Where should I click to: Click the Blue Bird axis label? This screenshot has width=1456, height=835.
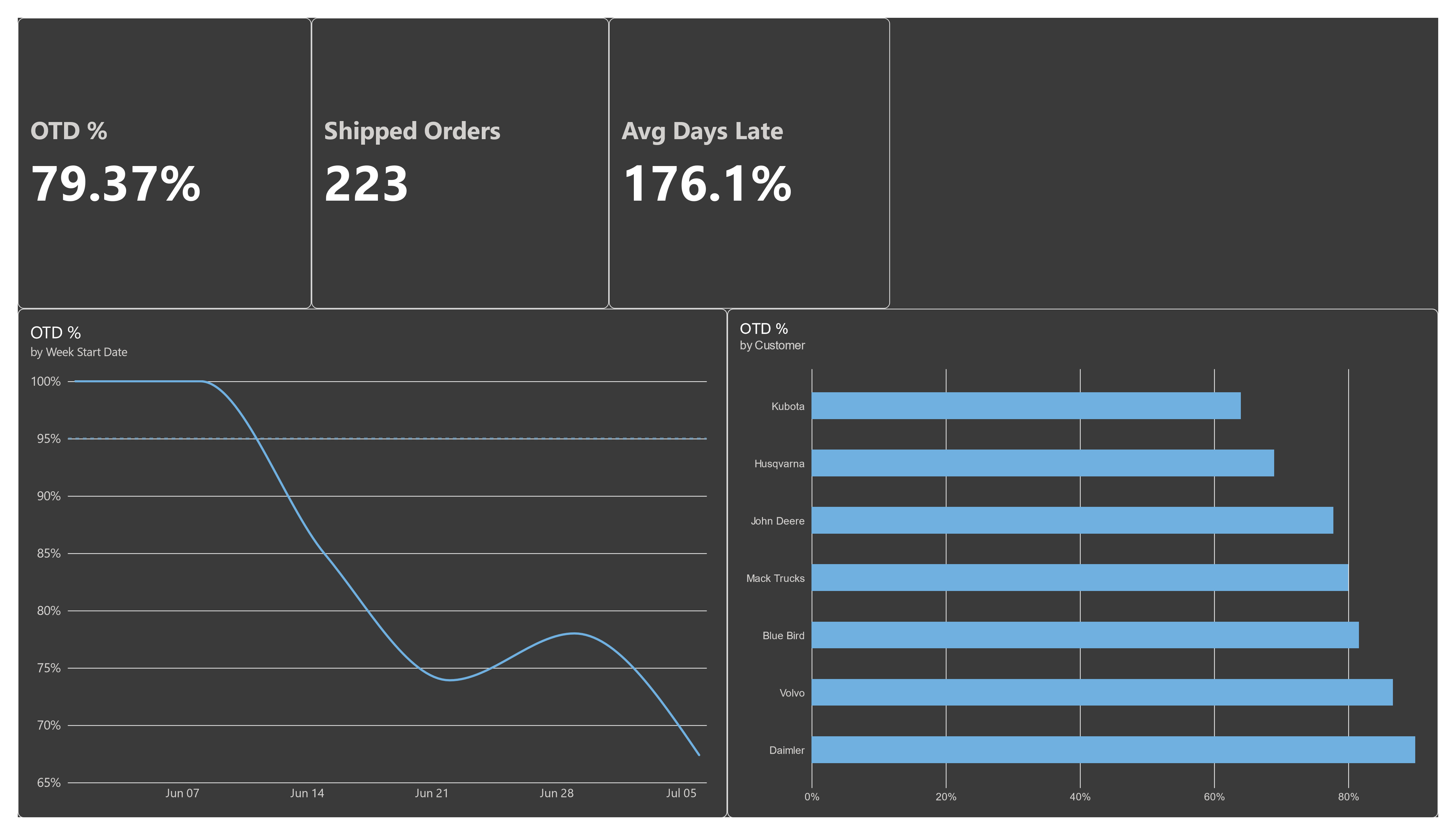click(x=783, y=636)
